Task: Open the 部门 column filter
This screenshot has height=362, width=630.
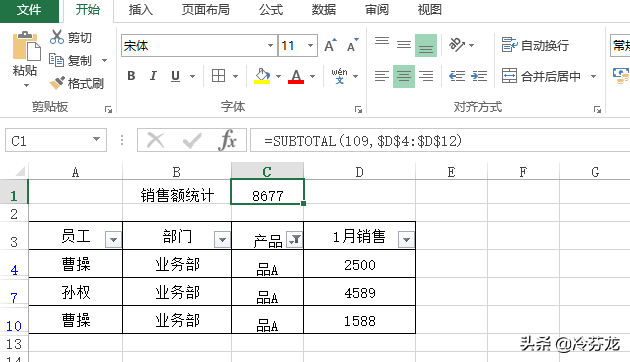Action: point(222,240)
